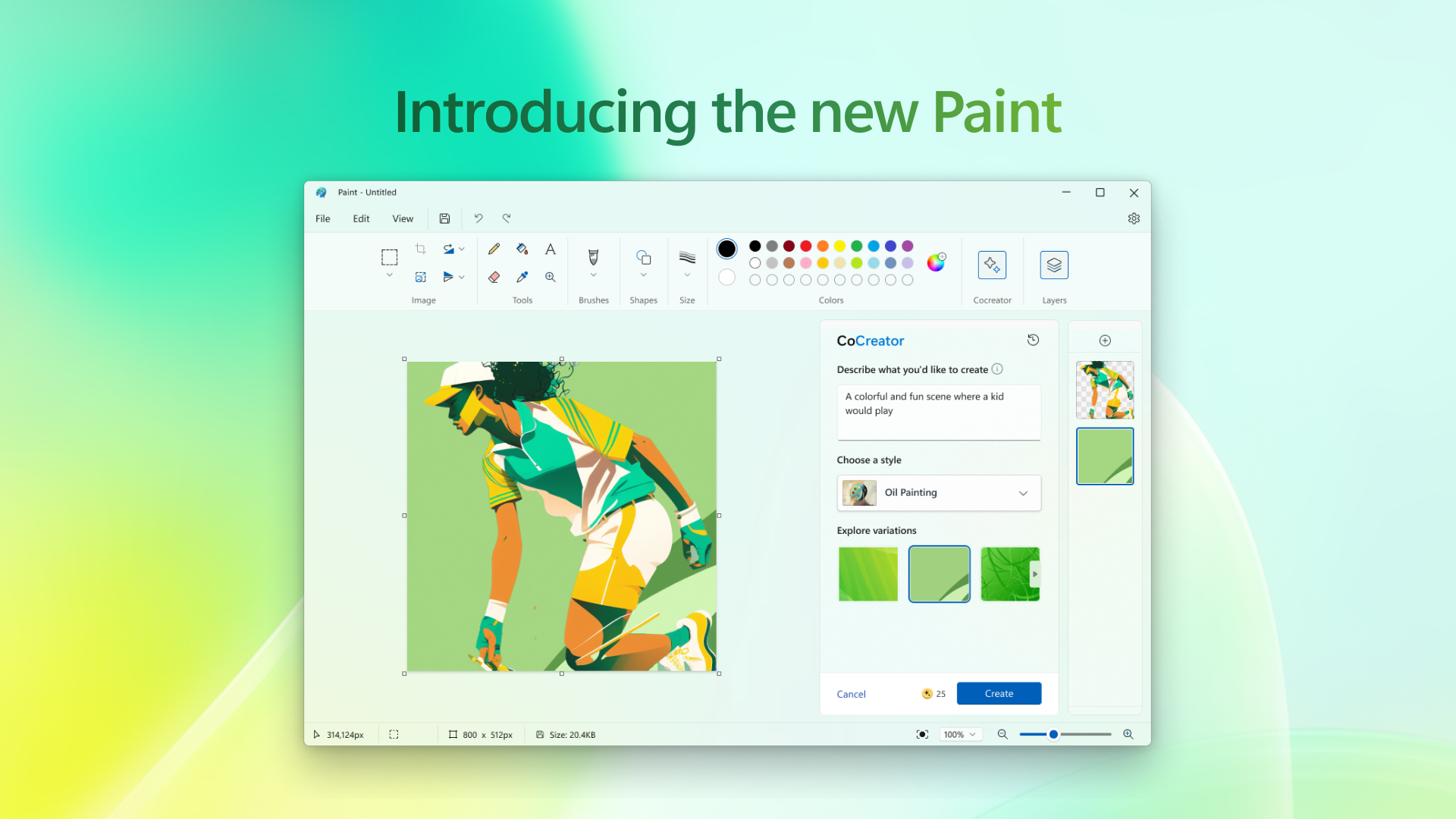Image resolution: width=1456 pixels, height=819 pixels.
Task: Select the Magnifier tool
Action: (x=551, y=277)
